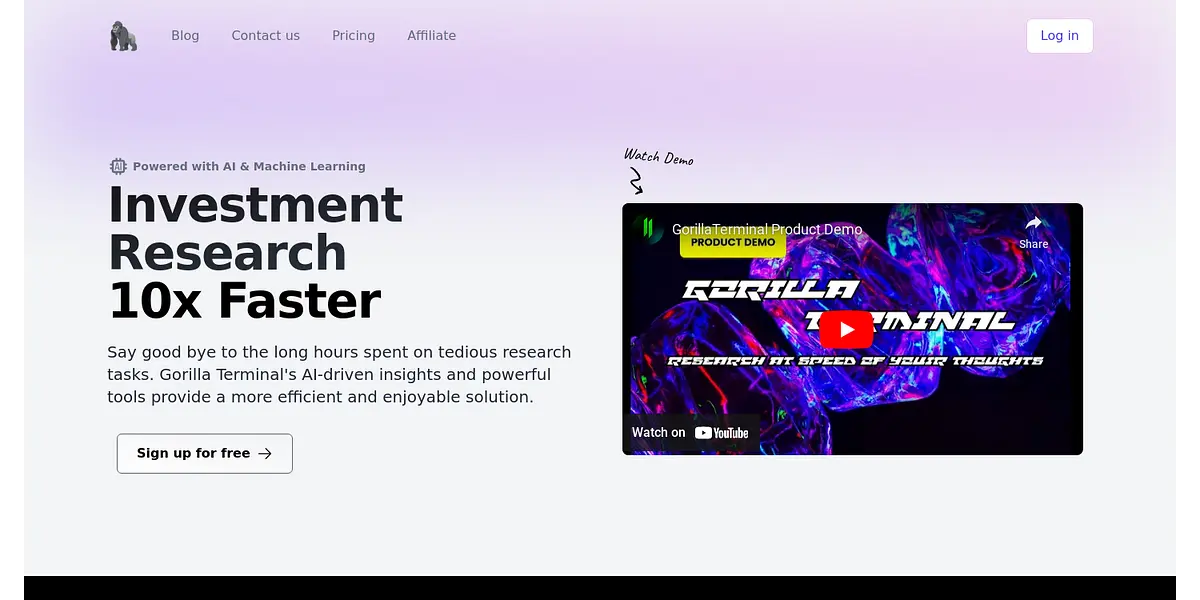Open the GorillaTerminal Product Demo video title
Image resolution: width=1200 pixels, height=600 pixels.
coord(766,230)
